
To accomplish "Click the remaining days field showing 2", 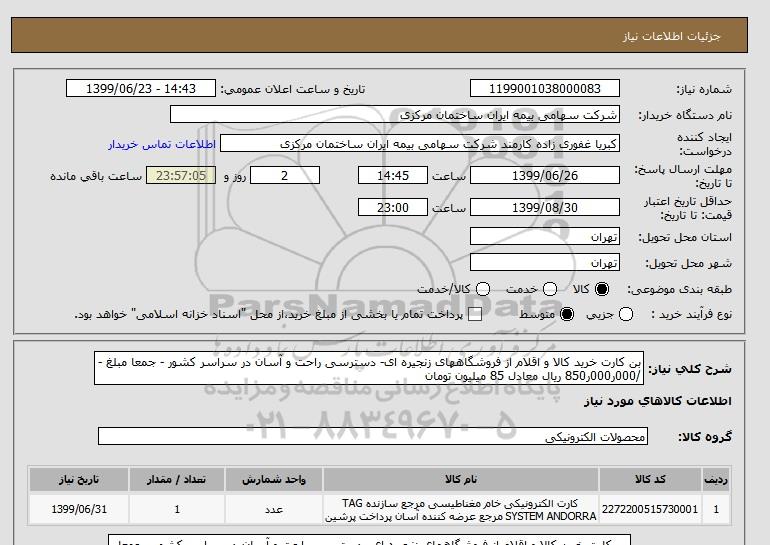I will [x=285, y=175].
